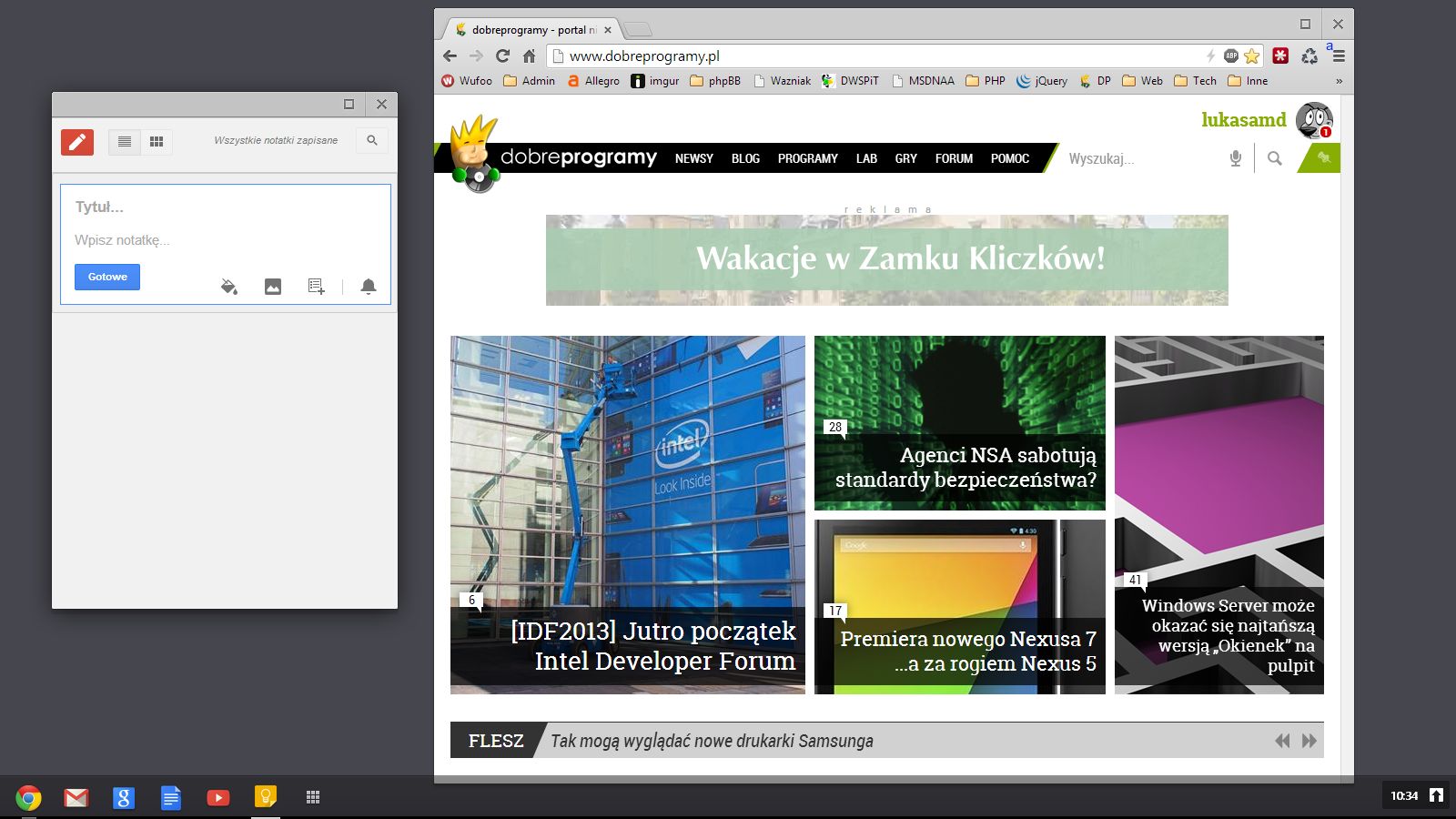Set a reminder with the bell icon
The height and width of the screenshot is (819, 1456).
[369, 287]
